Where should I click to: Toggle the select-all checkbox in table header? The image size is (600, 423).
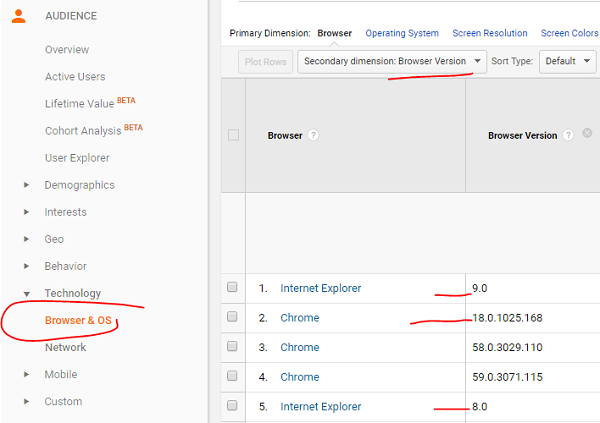click(x=233, y=135)
